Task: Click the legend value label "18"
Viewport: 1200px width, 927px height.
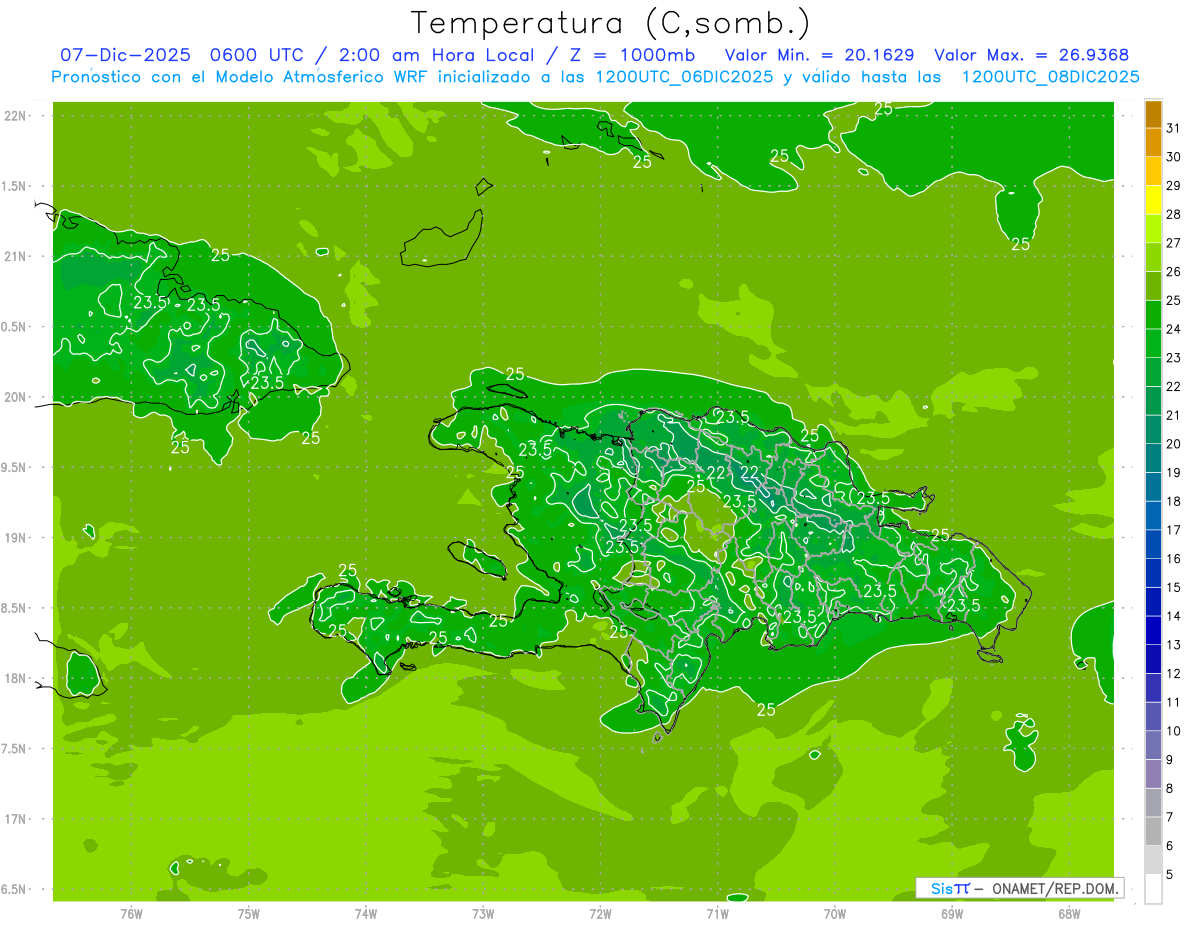Action: pos(1174,501)
